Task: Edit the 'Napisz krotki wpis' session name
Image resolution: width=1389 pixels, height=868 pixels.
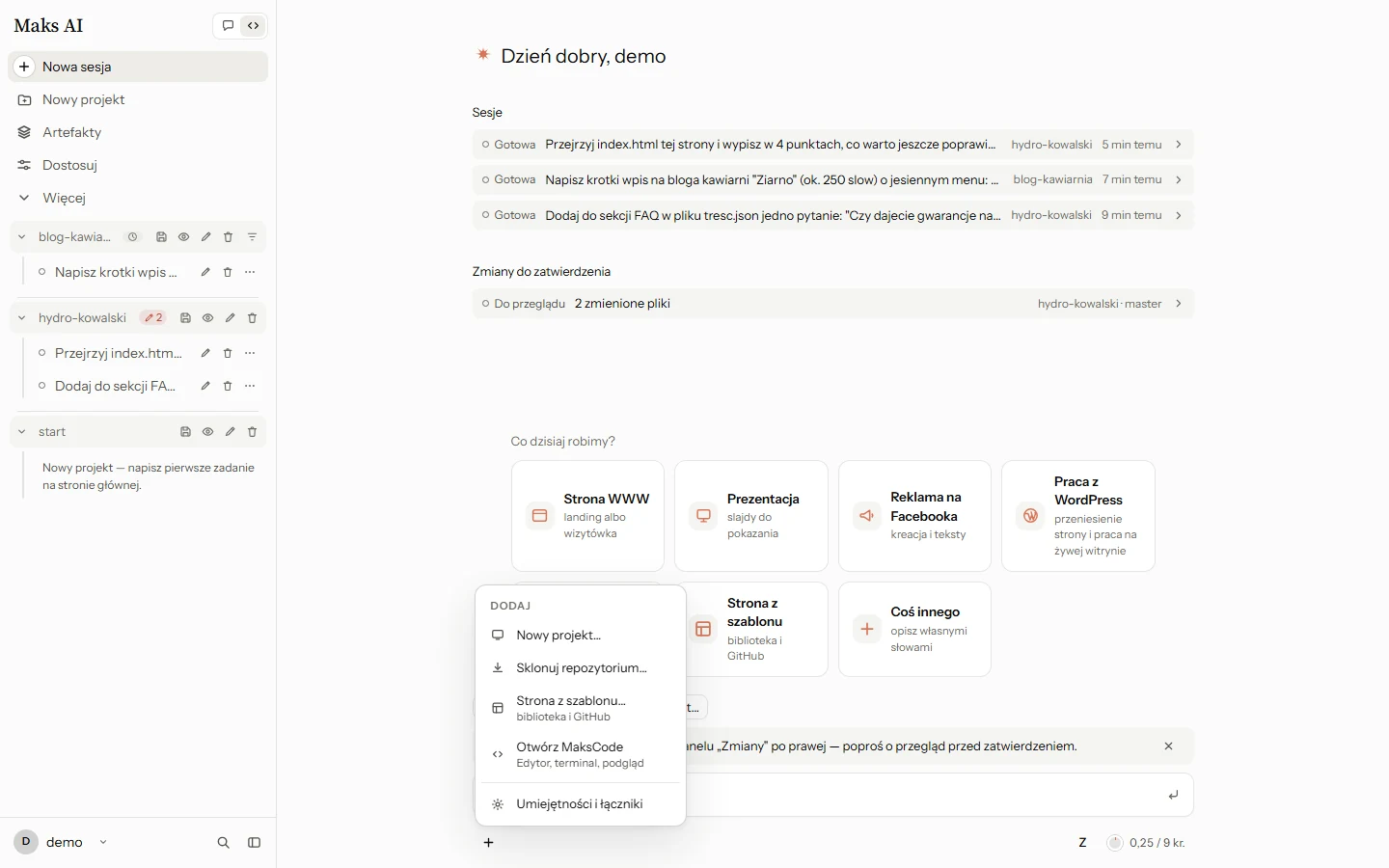Action: click(x=205, y=272)
